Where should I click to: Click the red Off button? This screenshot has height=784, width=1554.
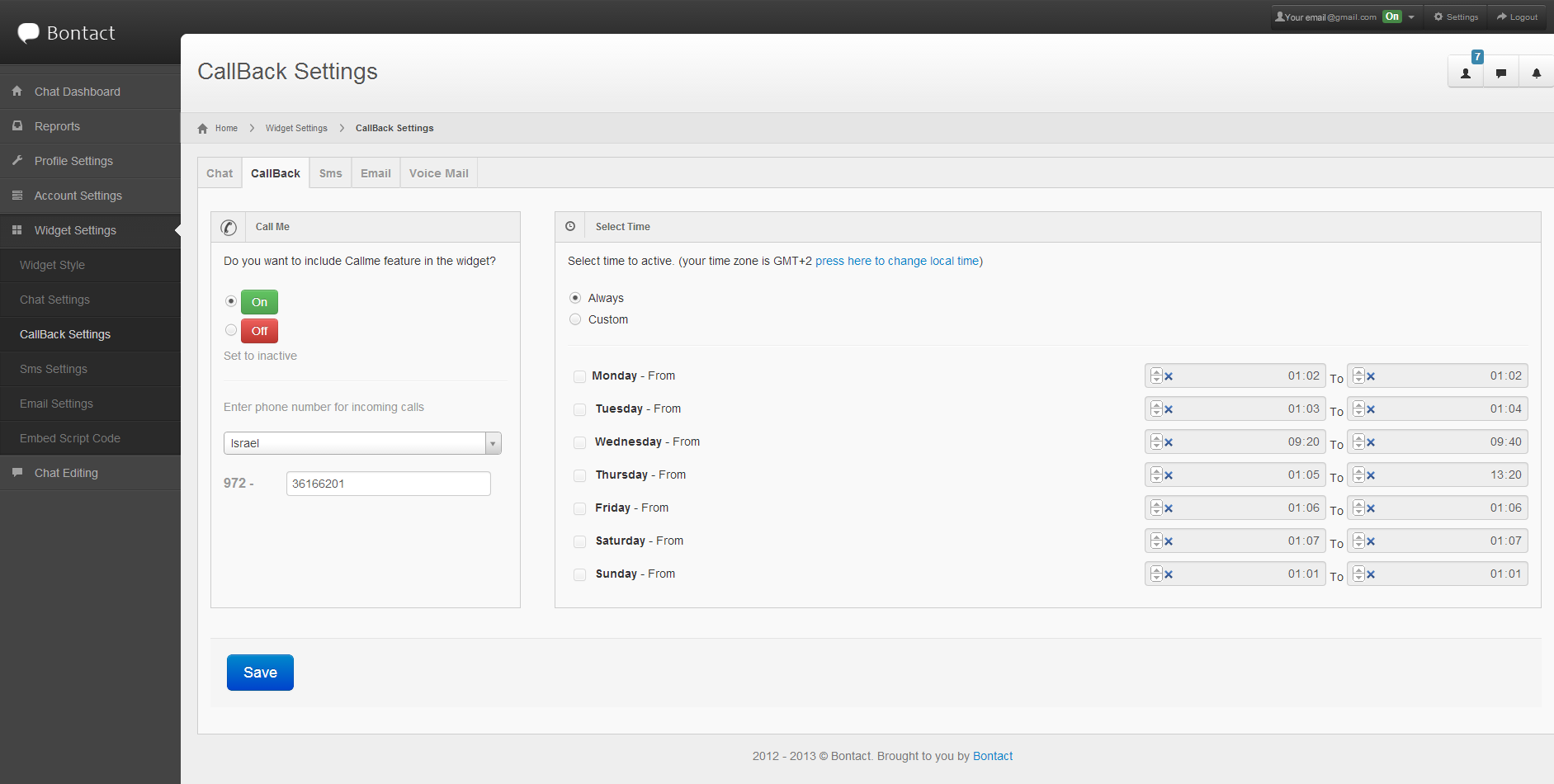coord(259,331)
